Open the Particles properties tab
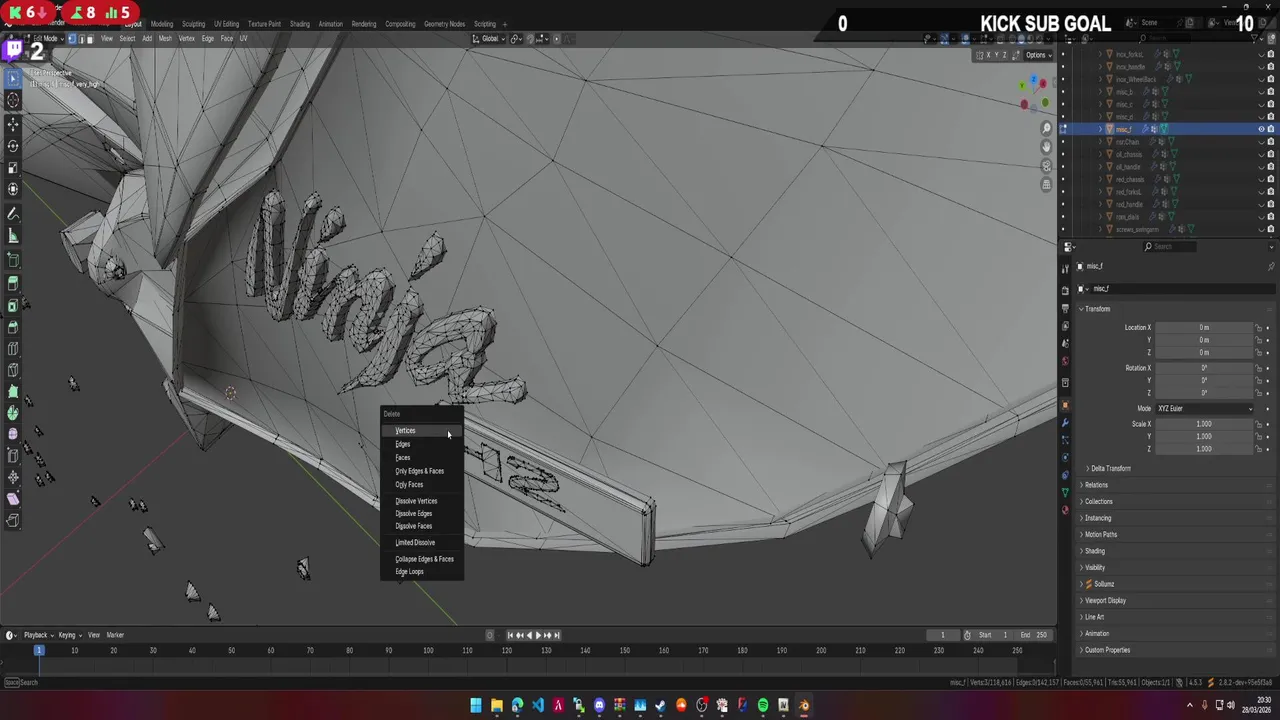The height and width of the screenshot is (720, 1280). tap(1065, 440)
